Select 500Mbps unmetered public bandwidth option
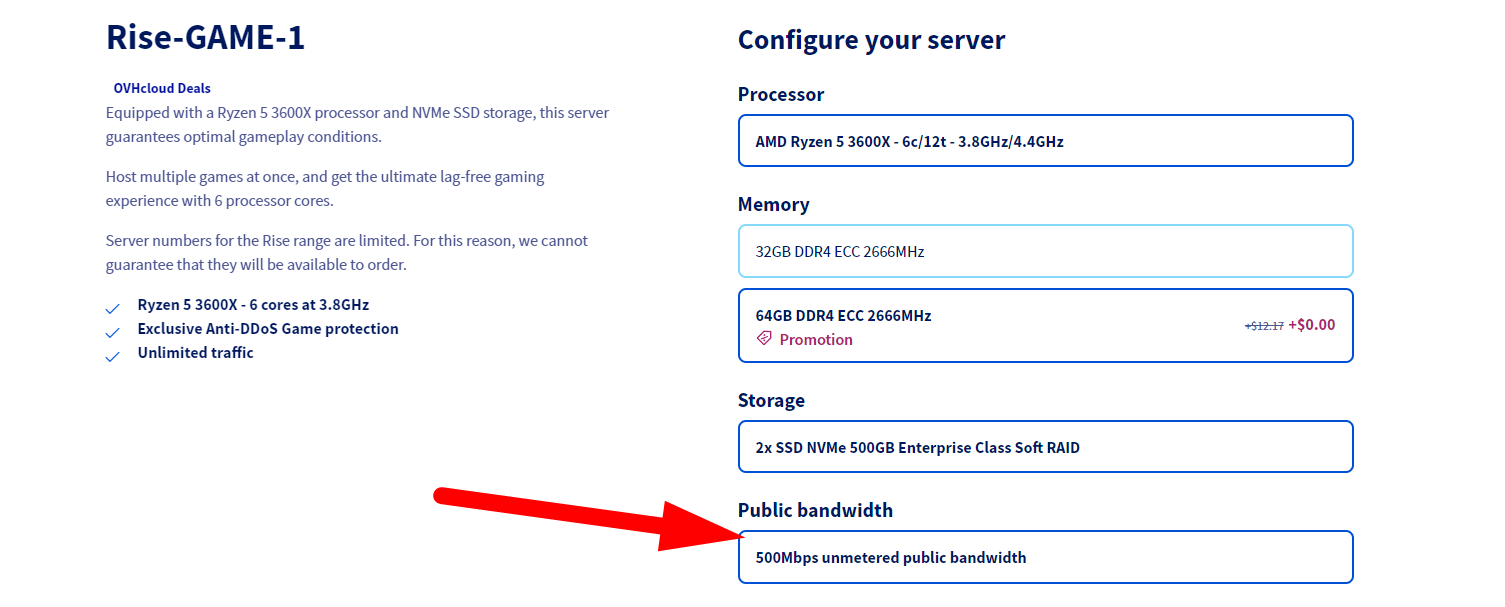The height and width of the screenshot is (607, 1505). click(x=1045, y=557)
